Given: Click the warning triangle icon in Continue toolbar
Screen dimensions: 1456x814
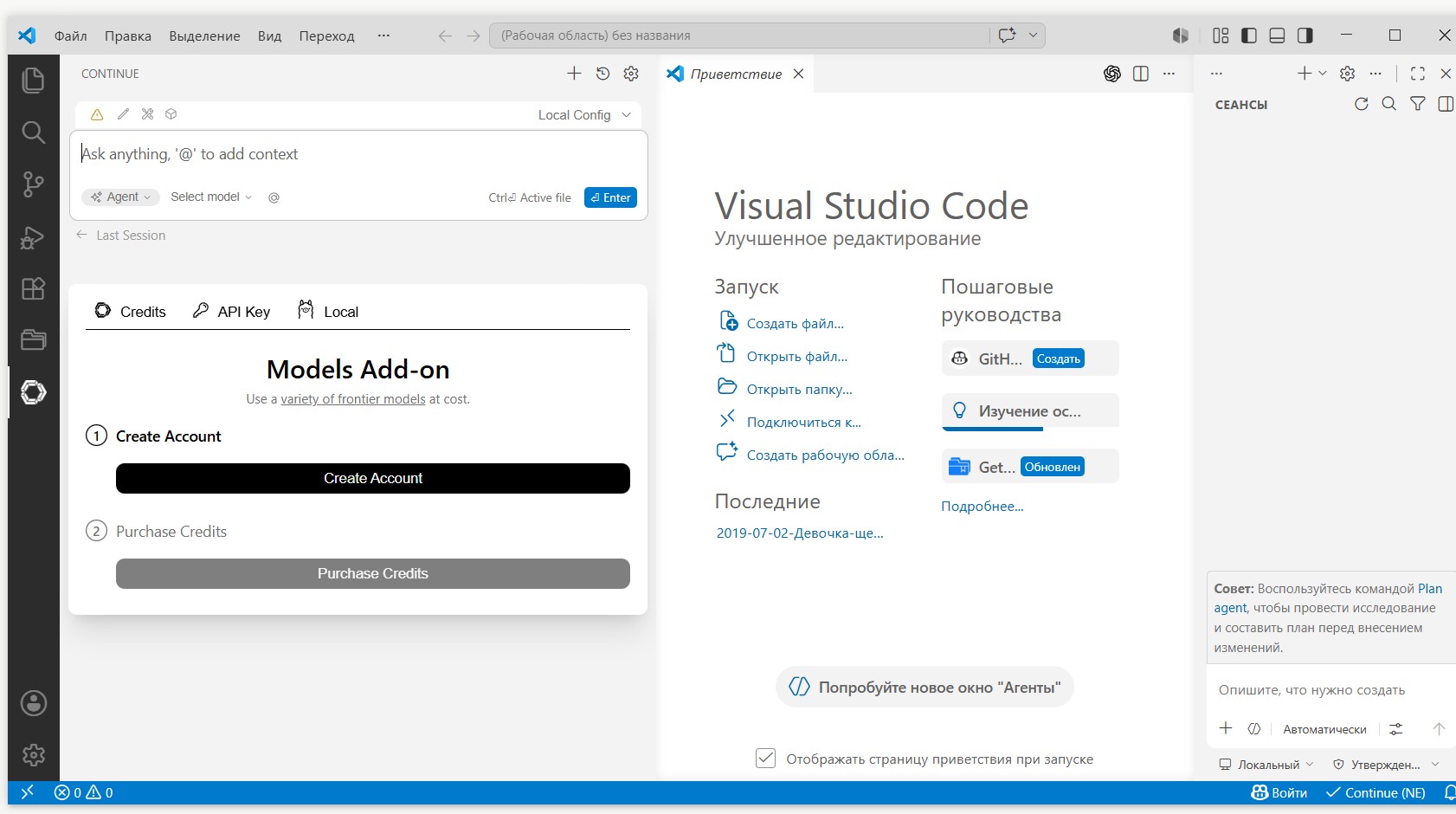Looking at the screenshot, I should pyautogui.click(x=97, y=114).
